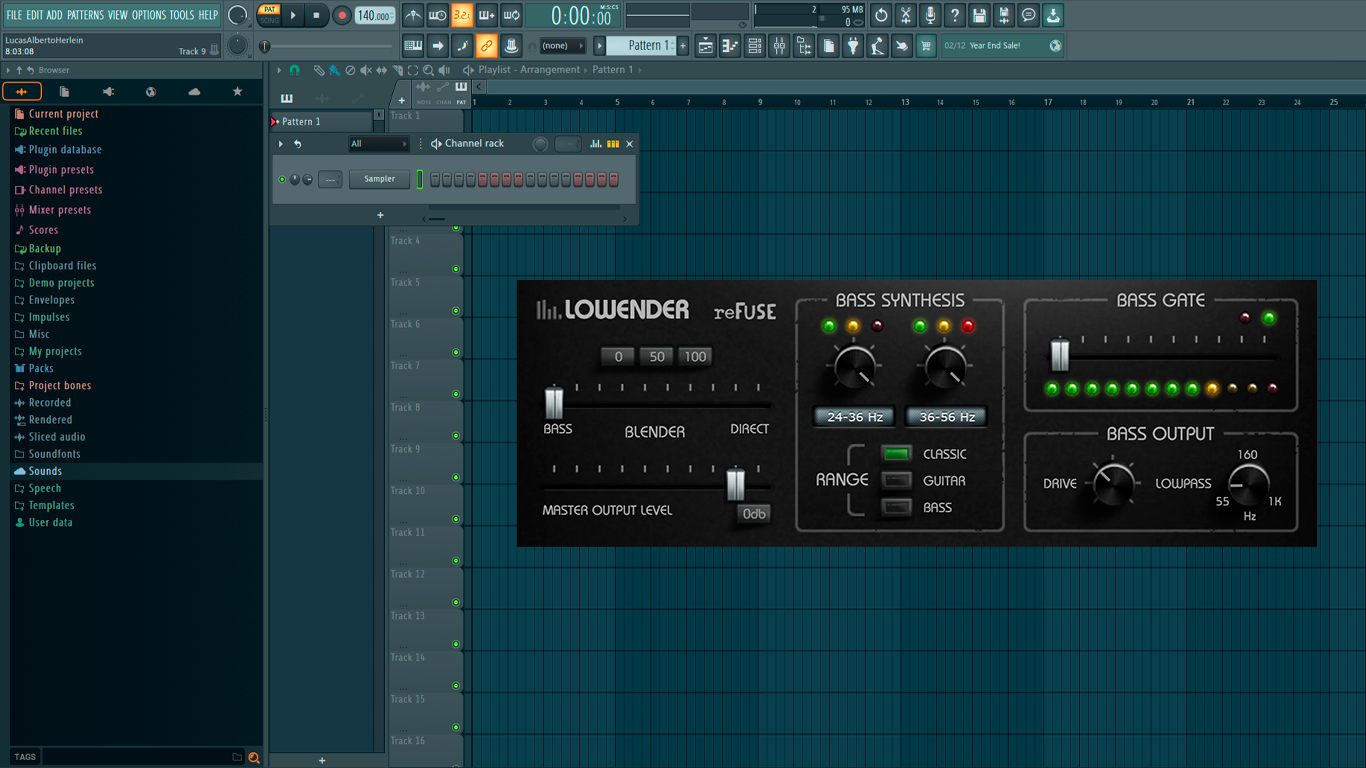This screenshot has height=768, width=1366.
Task: Click the Lowender BLENDER slider handle
Action: point(554,402)
